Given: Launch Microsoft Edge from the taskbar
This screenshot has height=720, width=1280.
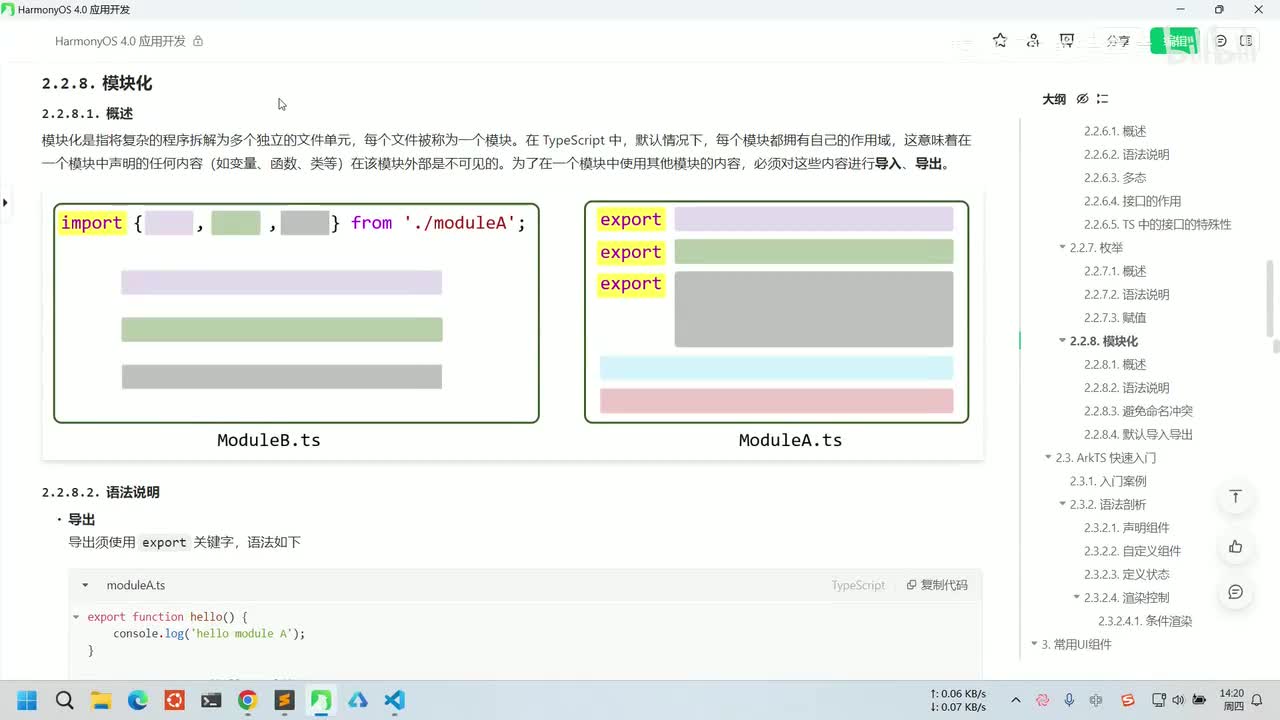Looking at the screenshot, I should click(138, 700).
